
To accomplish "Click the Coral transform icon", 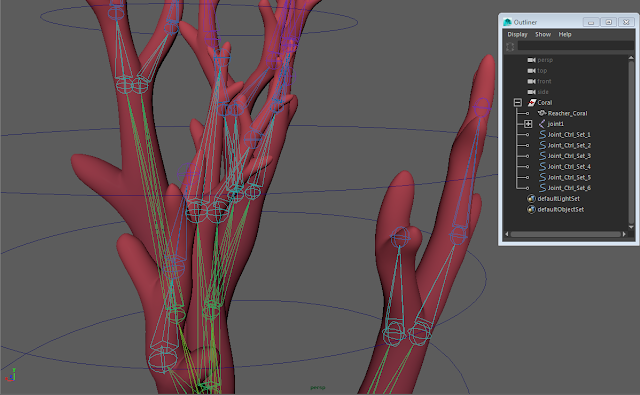I will click(531, 102).
